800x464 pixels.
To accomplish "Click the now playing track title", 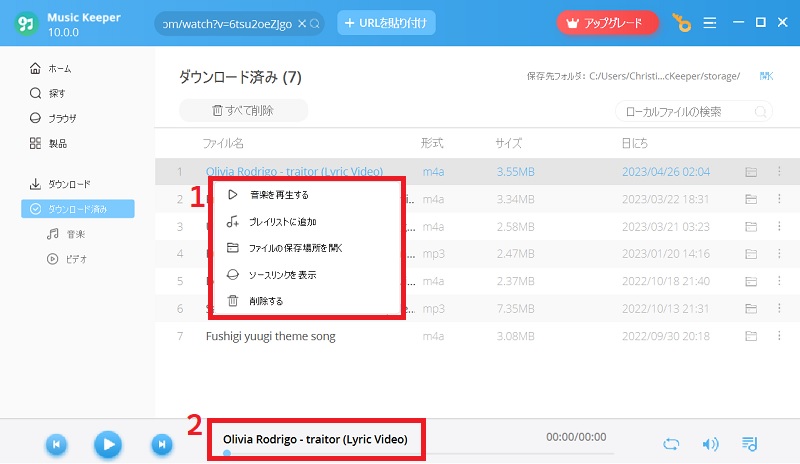I will (x=315, y=439).
